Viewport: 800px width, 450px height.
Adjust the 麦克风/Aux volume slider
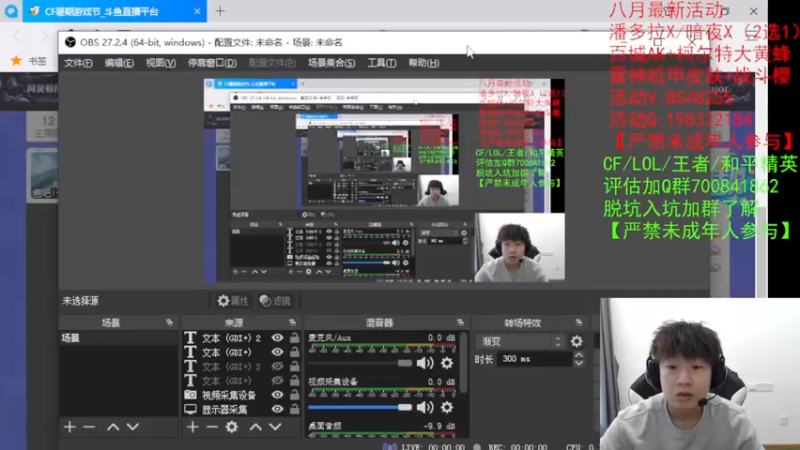(360, 363)
